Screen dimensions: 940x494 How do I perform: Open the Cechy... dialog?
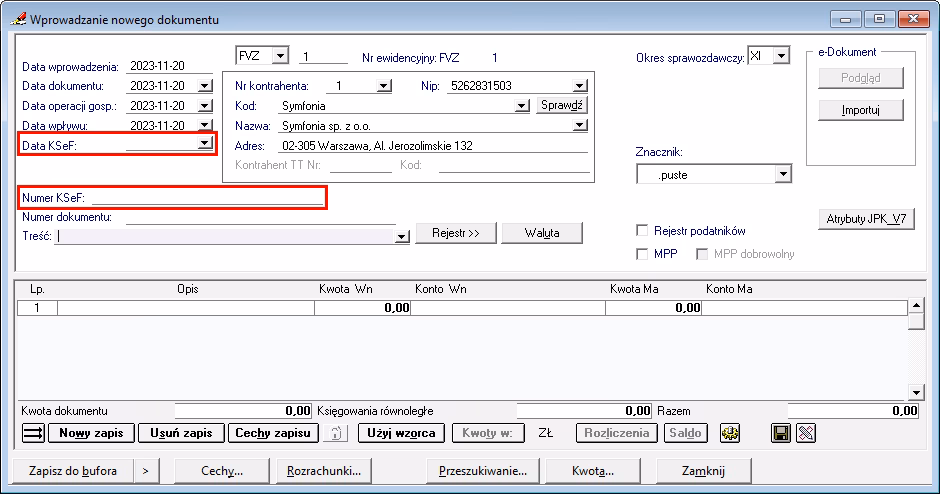222,471
